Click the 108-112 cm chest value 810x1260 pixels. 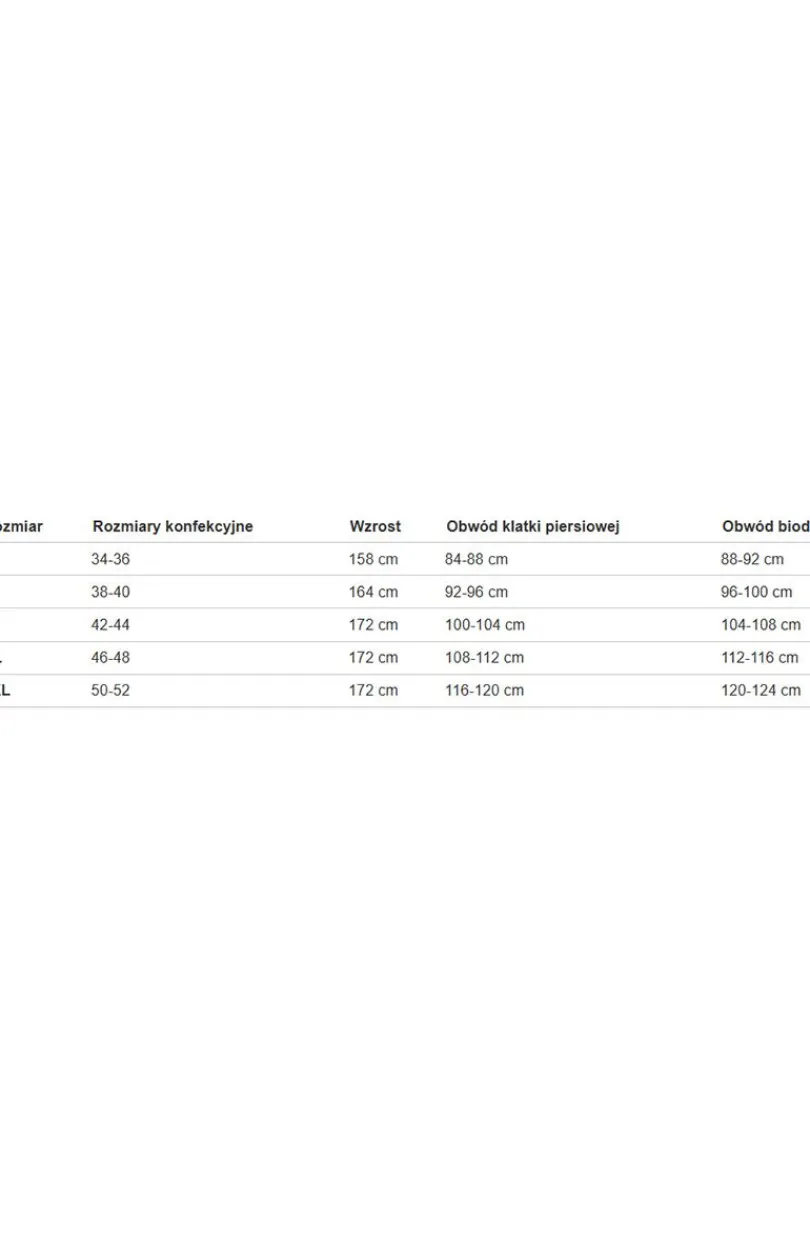click(485, 658)
